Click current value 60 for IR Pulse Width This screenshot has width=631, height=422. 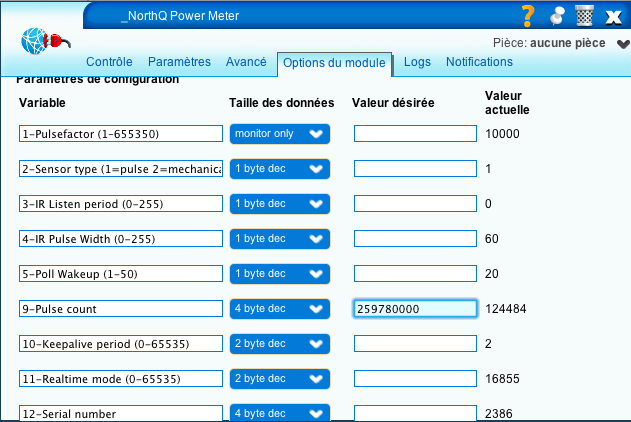pyautogui.click(x=492, y=239)
